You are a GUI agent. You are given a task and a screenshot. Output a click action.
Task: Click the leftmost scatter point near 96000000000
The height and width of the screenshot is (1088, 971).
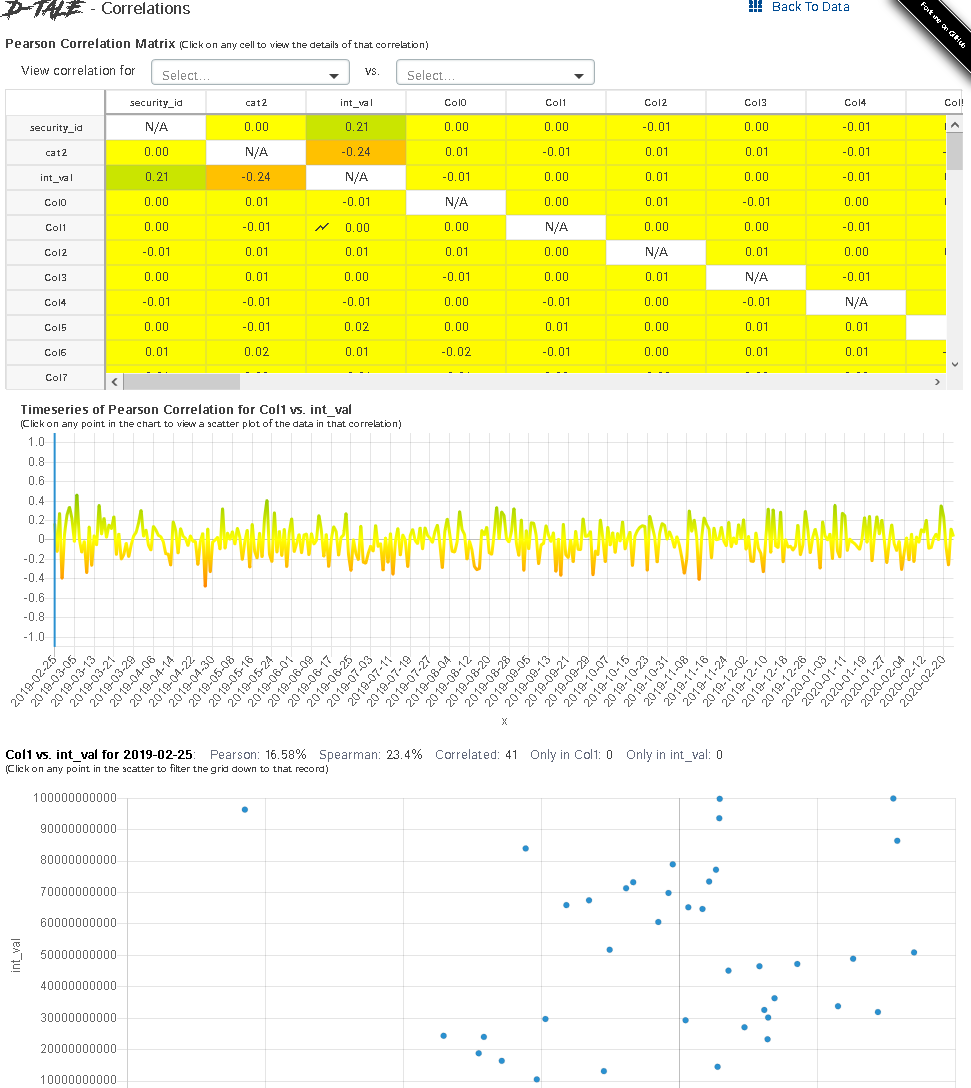pos(245,810)
